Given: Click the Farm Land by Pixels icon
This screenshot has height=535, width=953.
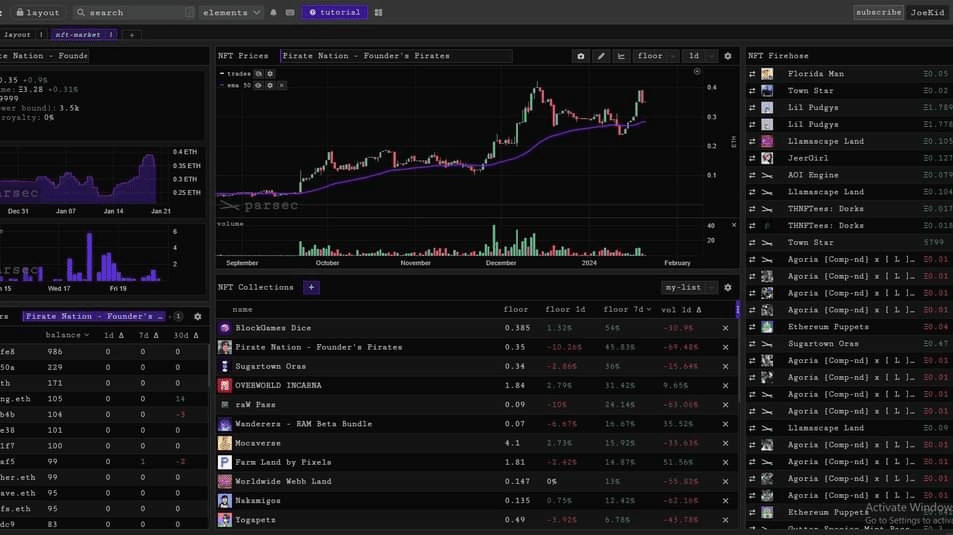Looking at the screenshot, I should [225, 462].
